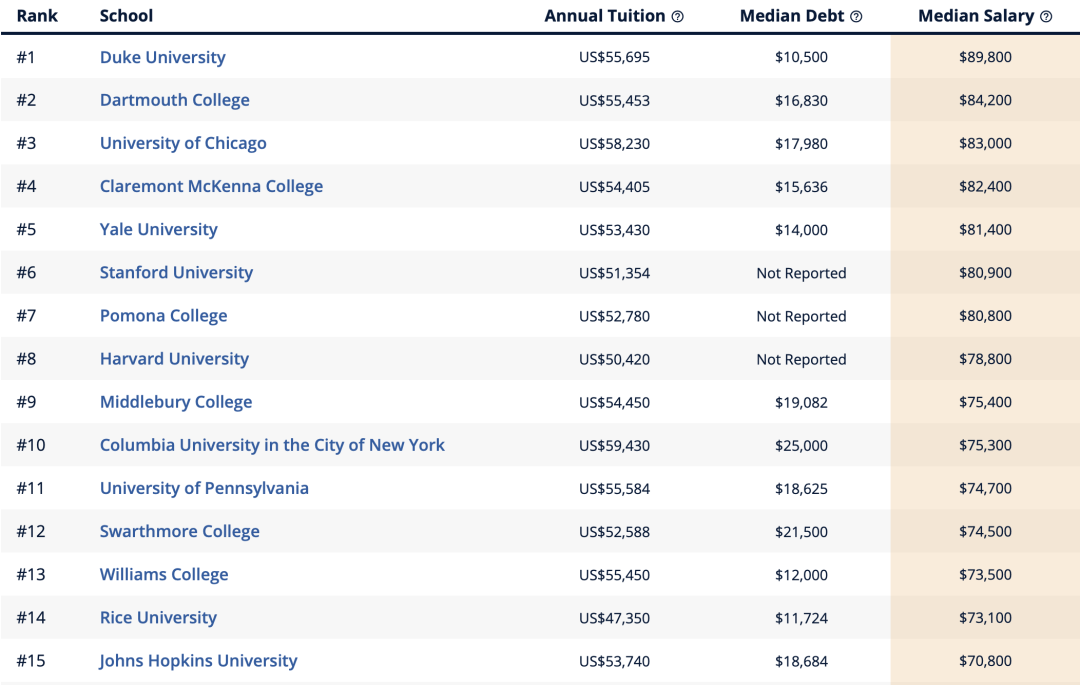Click the Median Debt help icon
This screenshot has width=1080, height=685.
(x=856, y=17)
